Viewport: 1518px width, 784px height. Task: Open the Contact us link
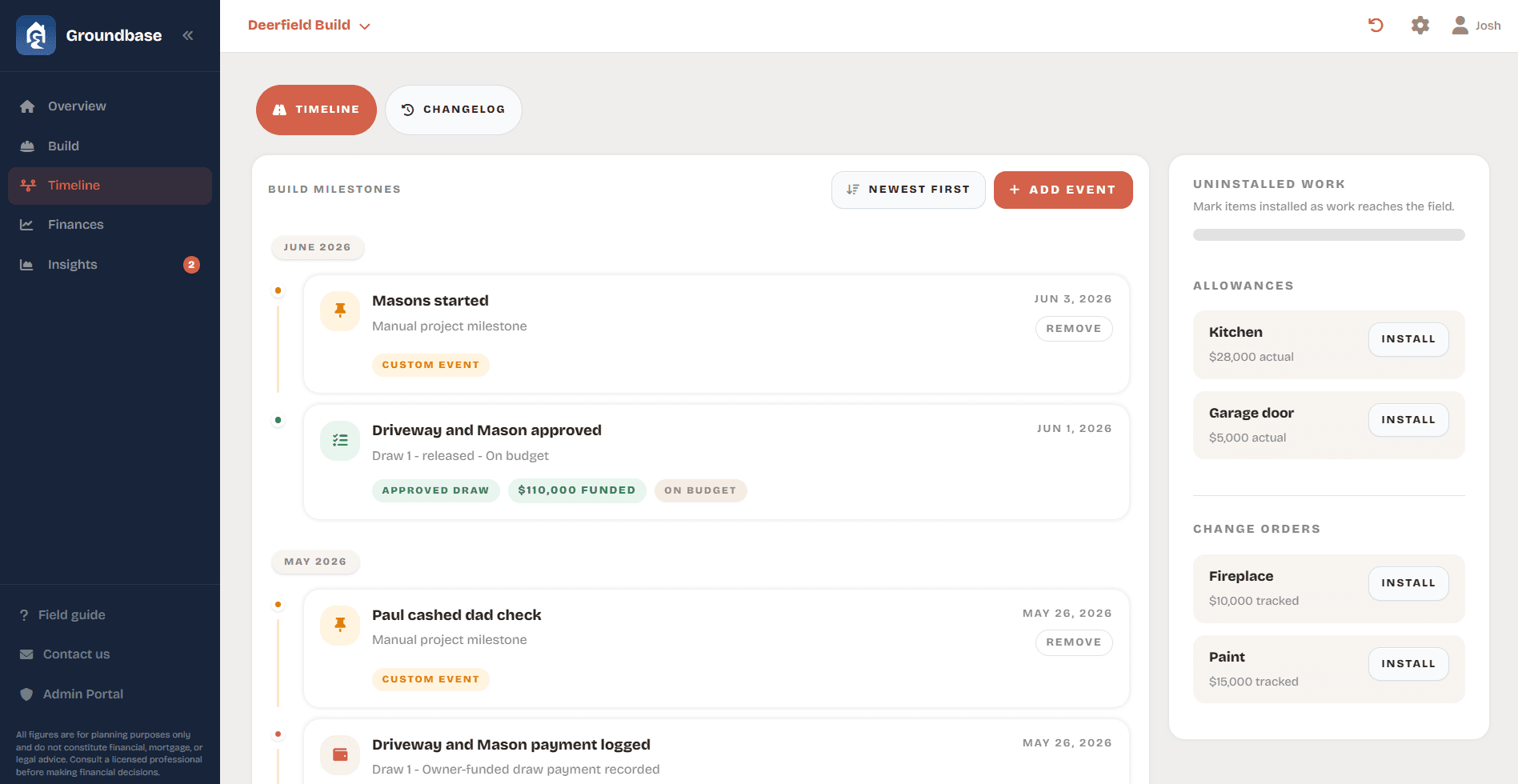(65, 654)
